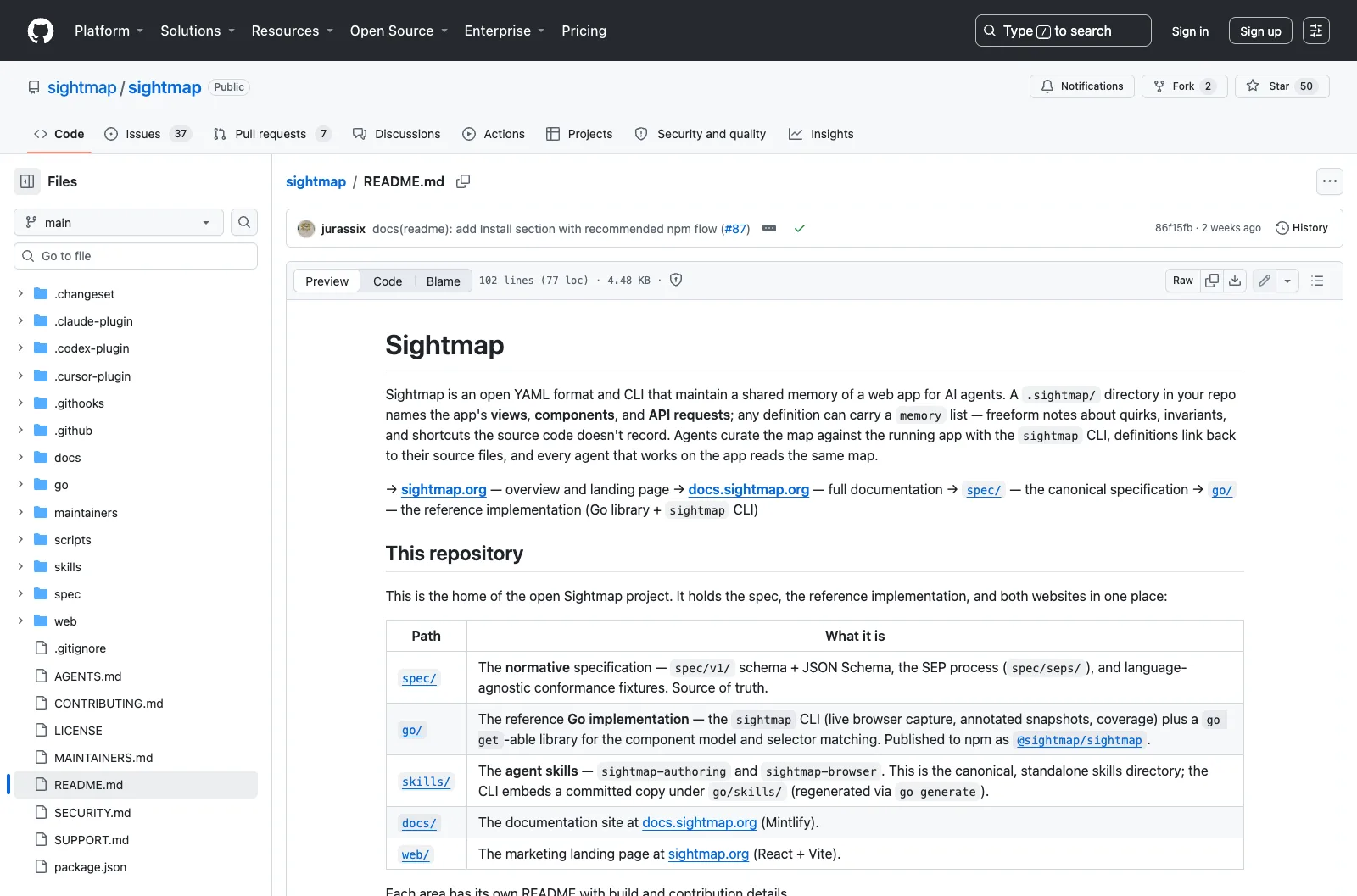Open commit history clock link
1357x896 pixels.
pos(1302,228)
